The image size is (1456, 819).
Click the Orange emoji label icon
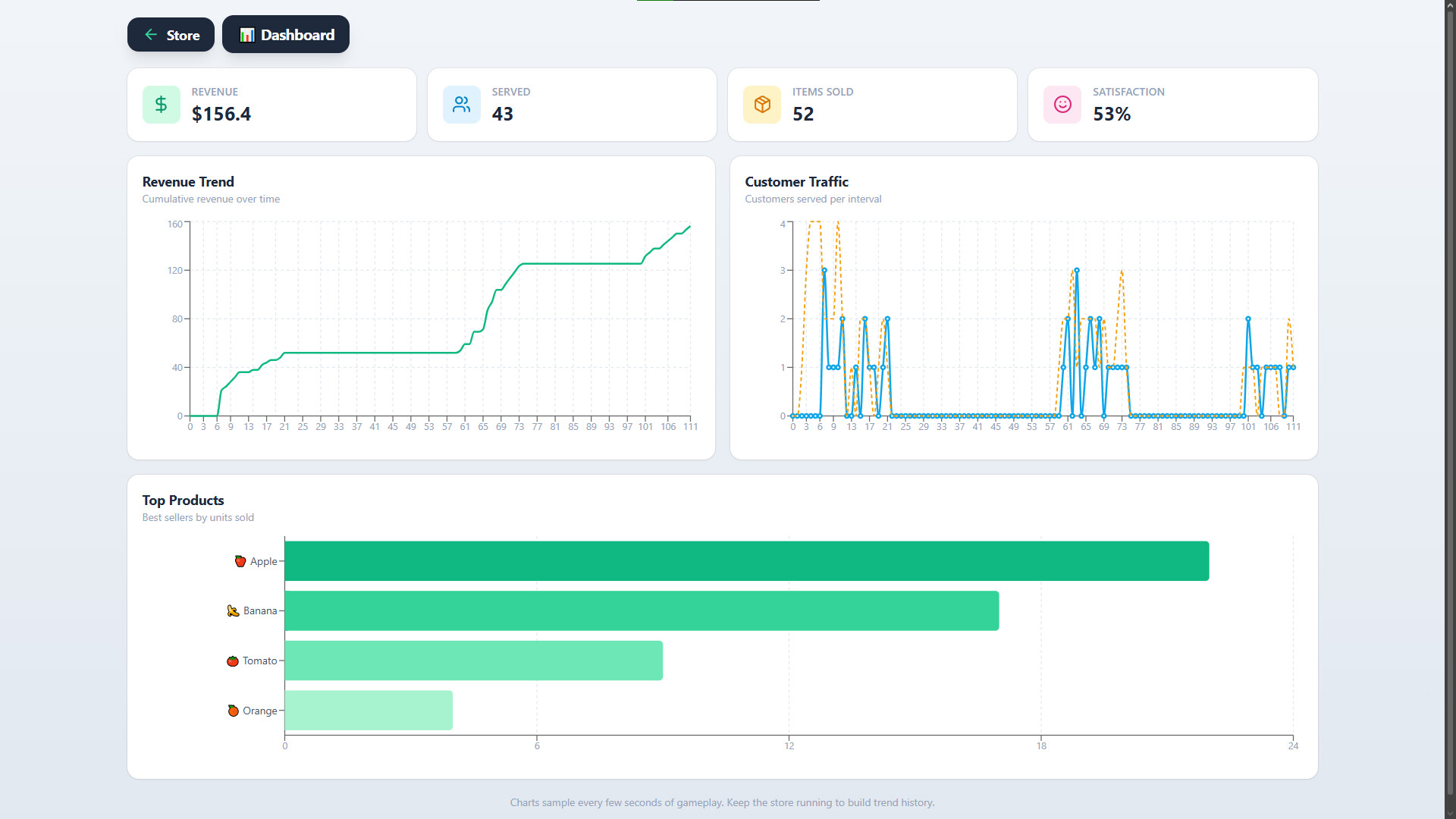tap(234, 711)
